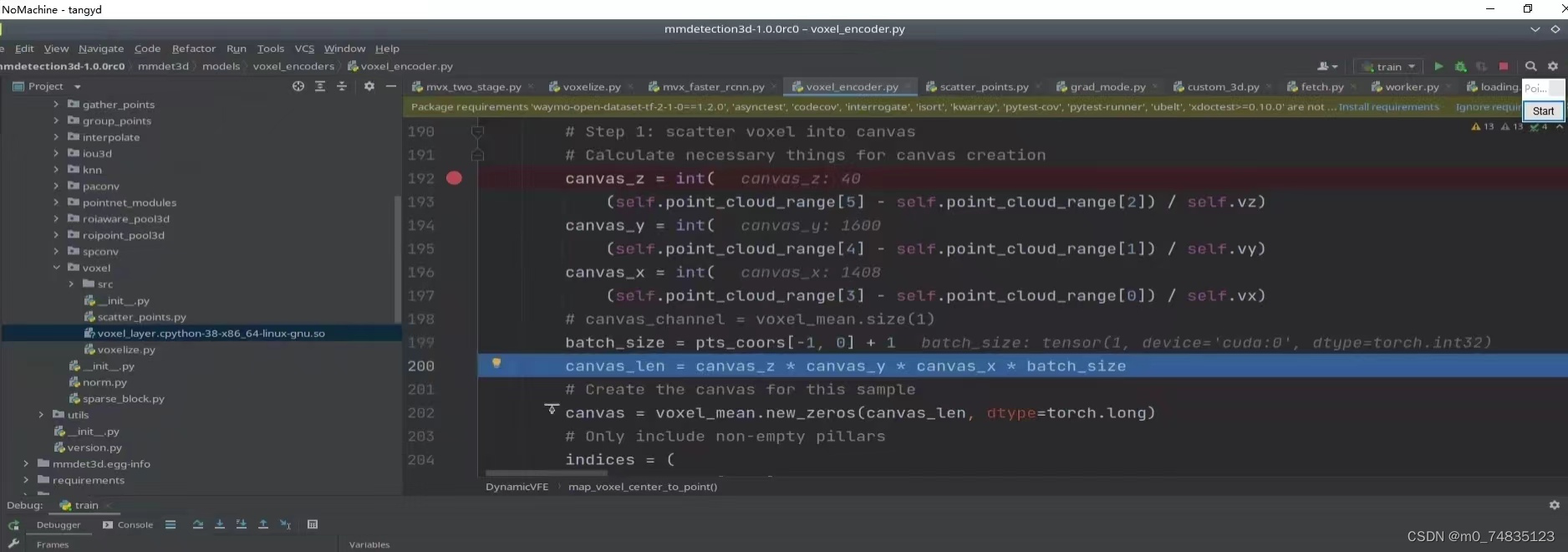Screen dimensions: 1568x552
Task: Open Debug tool window settings gear
Action: pyautogui.click(x=1555, y=505)
